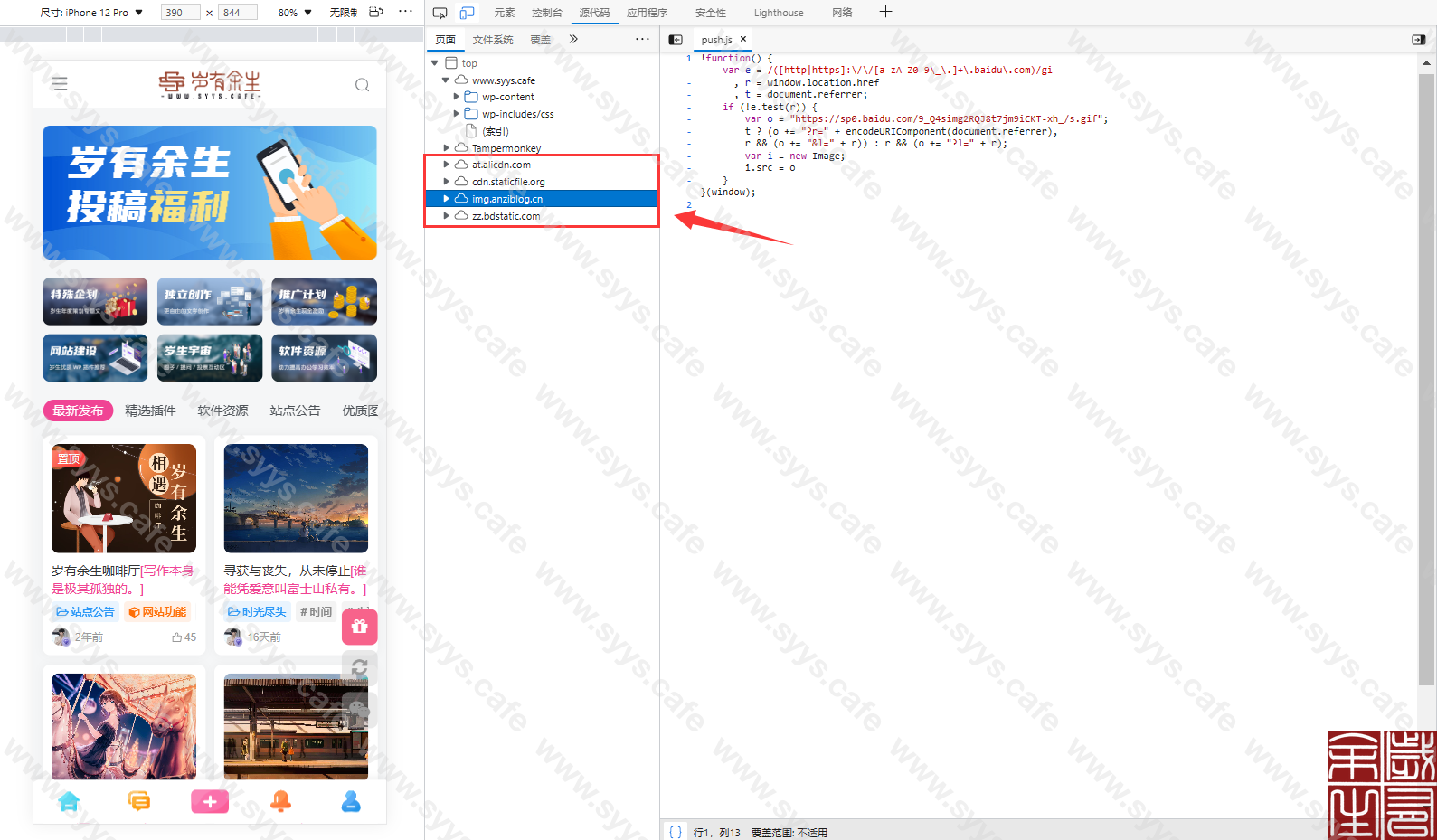Select device size iPhone 12 Pro dropdown
1437x840 pixels.
91,13
